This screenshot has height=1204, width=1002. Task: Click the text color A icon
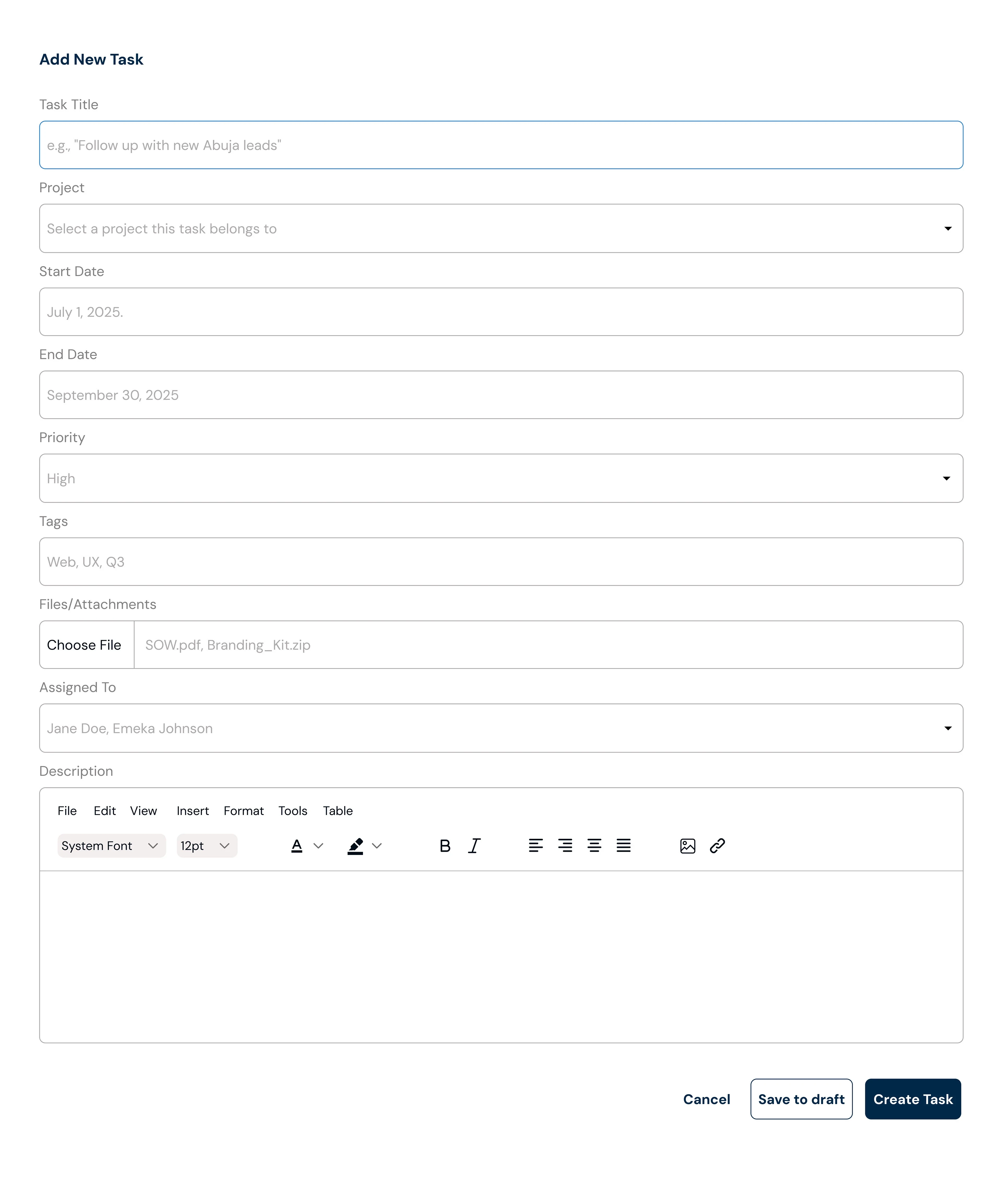[x=296, y=846]
